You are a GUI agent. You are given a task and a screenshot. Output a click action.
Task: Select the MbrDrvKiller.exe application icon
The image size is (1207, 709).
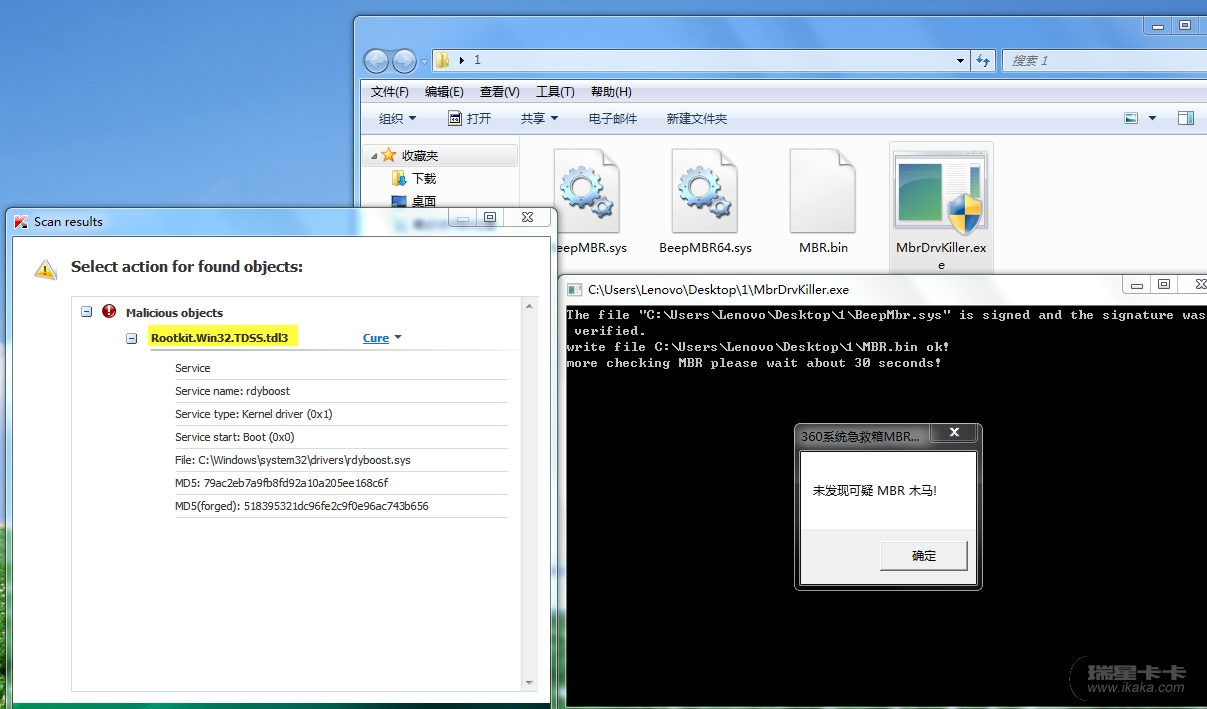click(x=940, y=193)
